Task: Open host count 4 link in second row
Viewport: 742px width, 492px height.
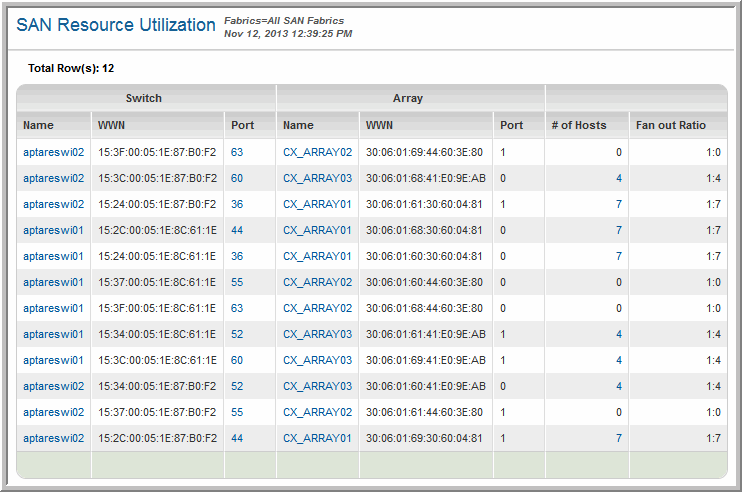Action: [619, 178]
